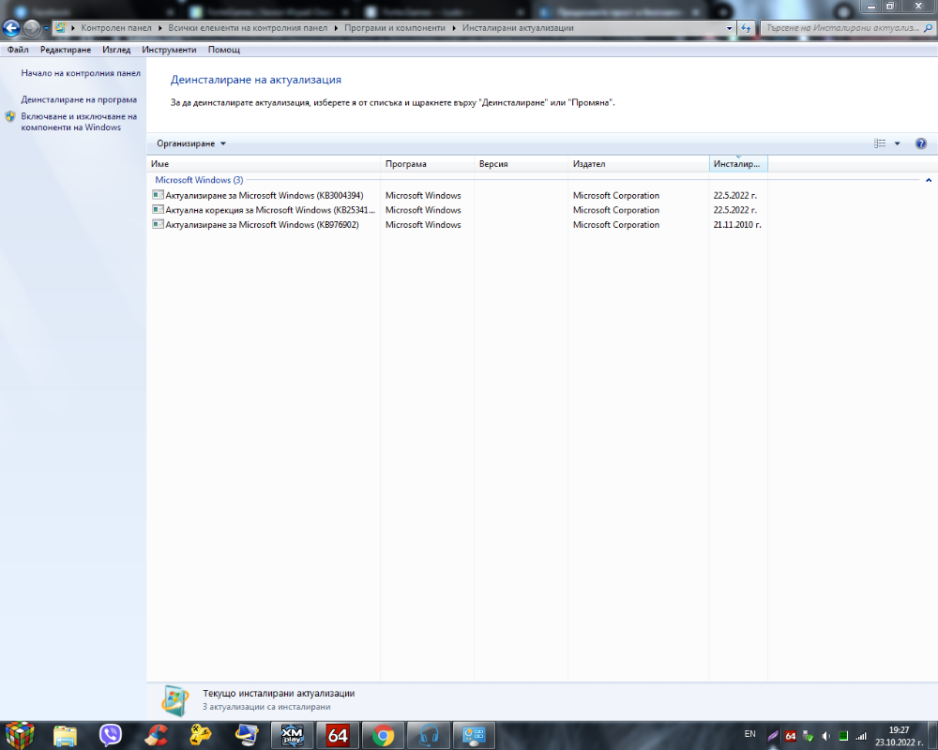Image resolution: width=938 pixels, height=750 pixels.
Task: Open the computer with globe taskbar icon
Action: click(x=246, y=736)
